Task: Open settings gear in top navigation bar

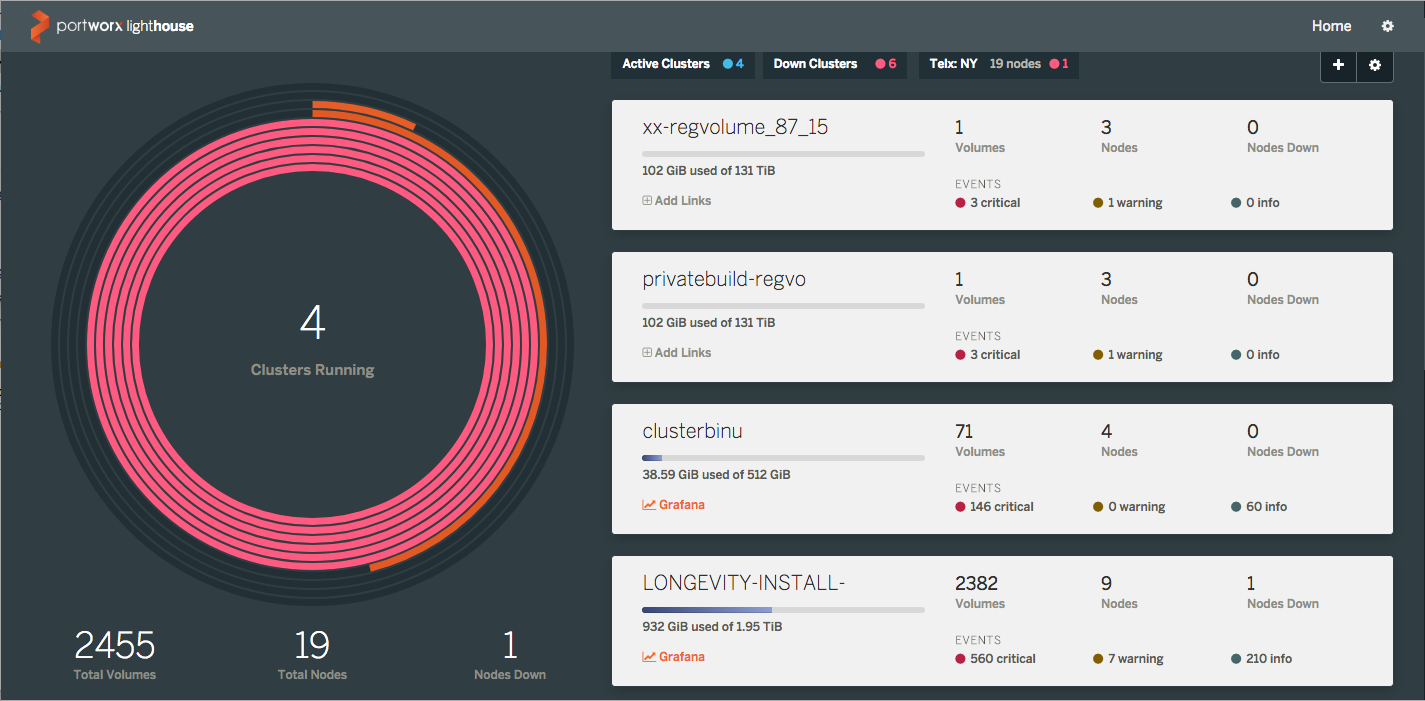Action: click(x=1387, y=26)
